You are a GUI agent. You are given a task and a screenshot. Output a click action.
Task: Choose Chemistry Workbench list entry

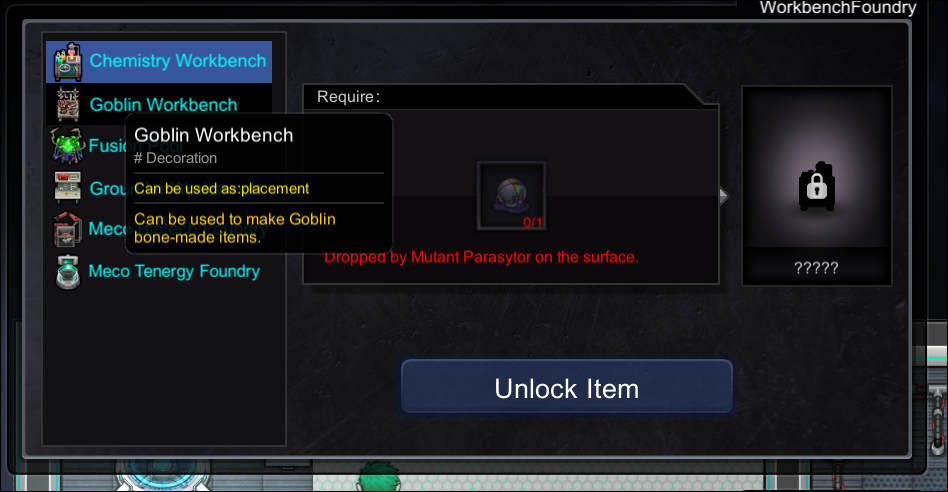159,62
